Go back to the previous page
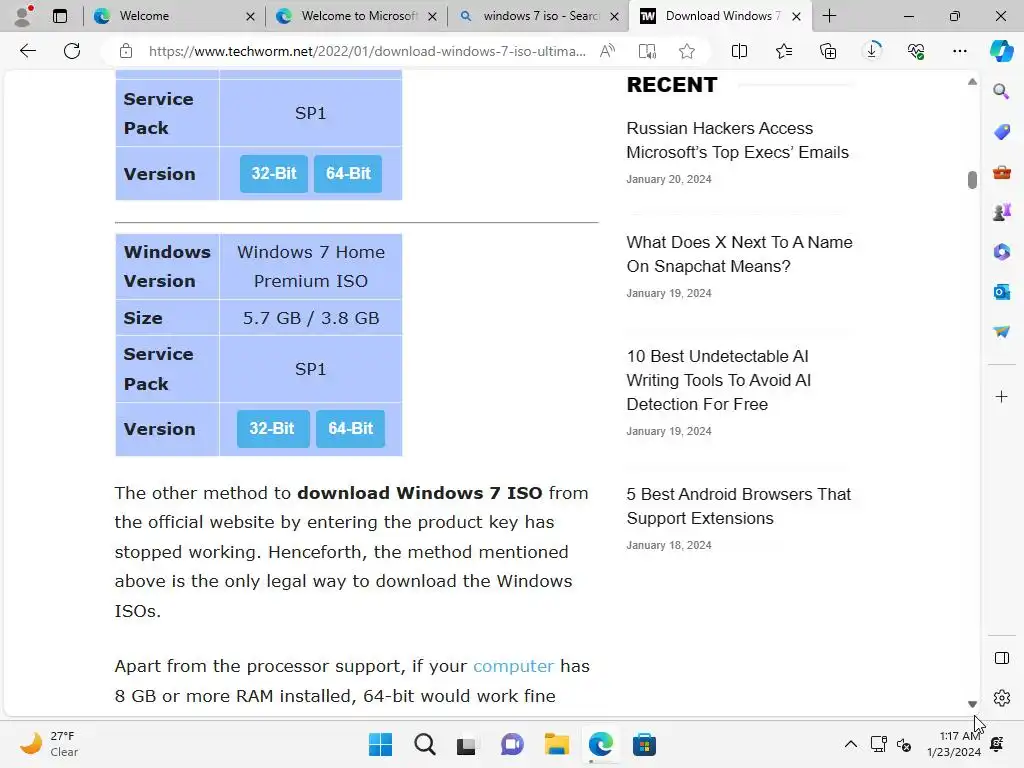Screen dimensions: 1024x768 27,51
